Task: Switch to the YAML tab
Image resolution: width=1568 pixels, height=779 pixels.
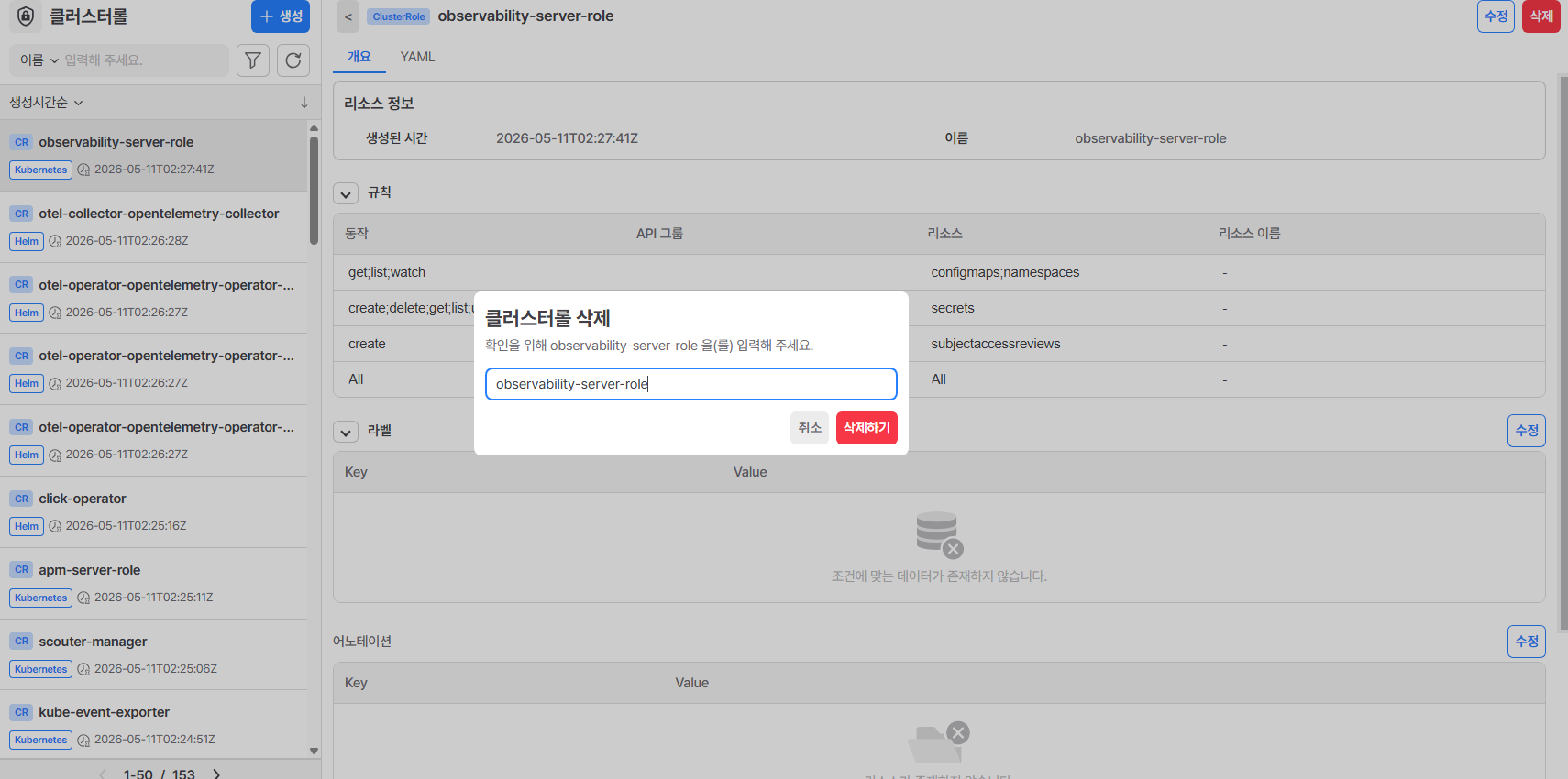Action: pyautogui.click(x=417, y=57)
